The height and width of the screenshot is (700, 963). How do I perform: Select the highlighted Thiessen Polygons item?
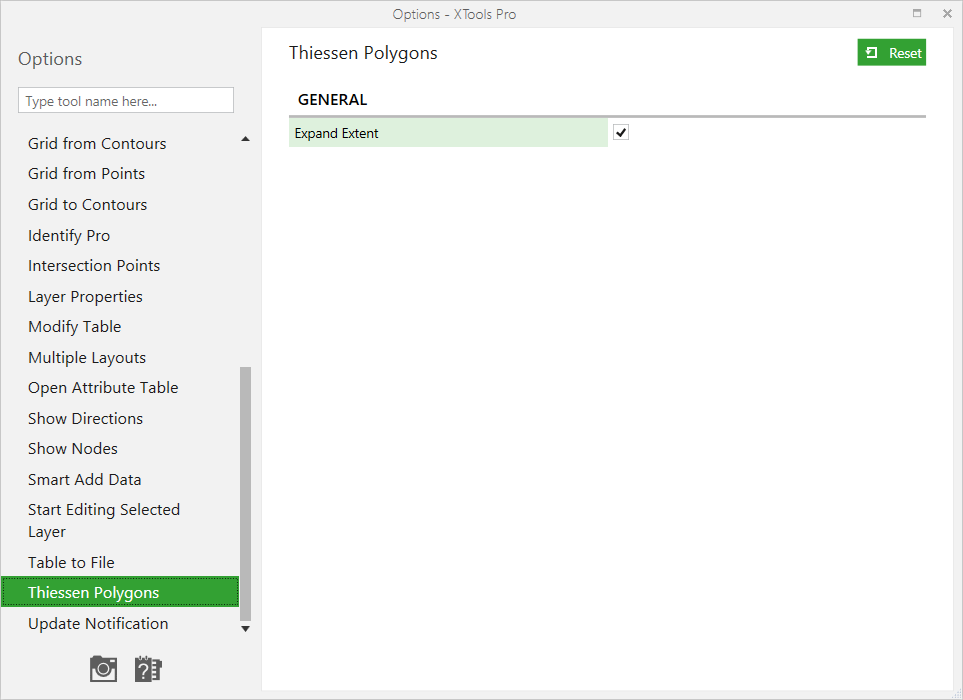click(x=120, y=592)
